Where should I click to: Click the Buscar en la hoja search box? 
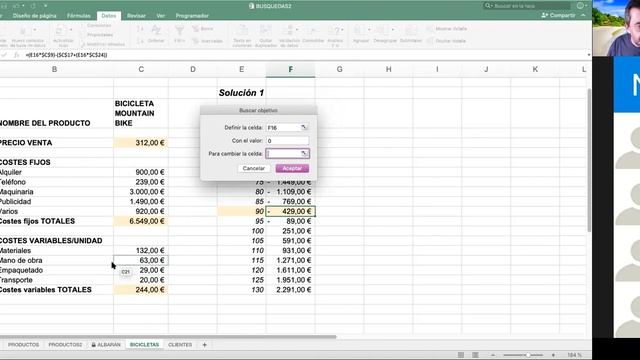(527, 6)
